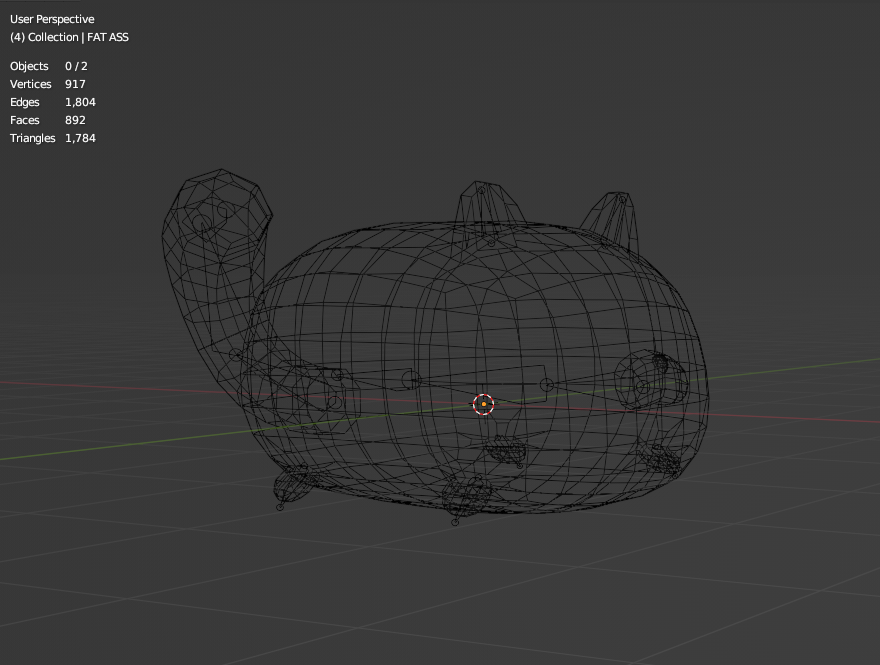Viewport: 880px width, 665px height.
Task: Click the 3D cursor at the origin
Action: pos(483,404)
